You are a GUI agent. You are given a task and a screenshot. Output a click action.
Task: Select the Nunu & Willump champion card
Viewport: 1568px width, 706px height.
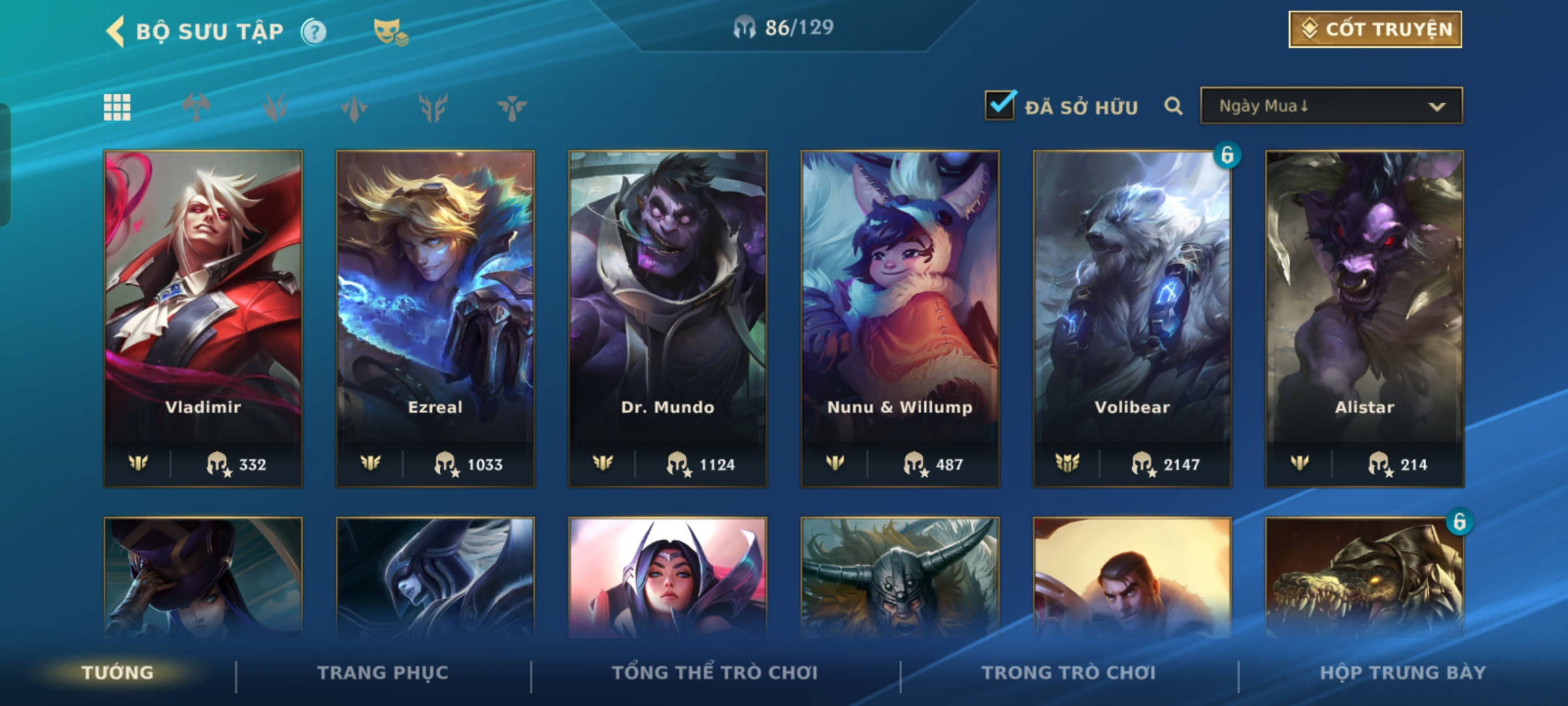tap(900, 319)
